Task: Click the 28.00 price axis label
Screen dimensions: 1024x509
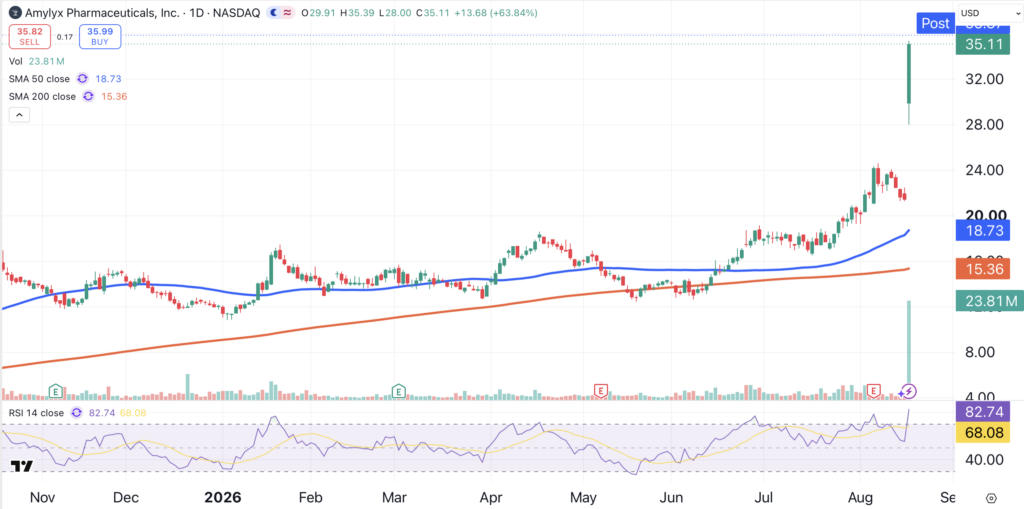Action: [x=986, y=125]
